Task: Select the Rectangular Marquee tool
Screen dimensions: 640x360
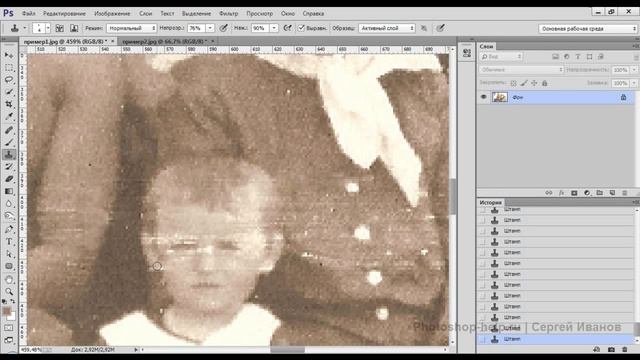Action: 9,67
